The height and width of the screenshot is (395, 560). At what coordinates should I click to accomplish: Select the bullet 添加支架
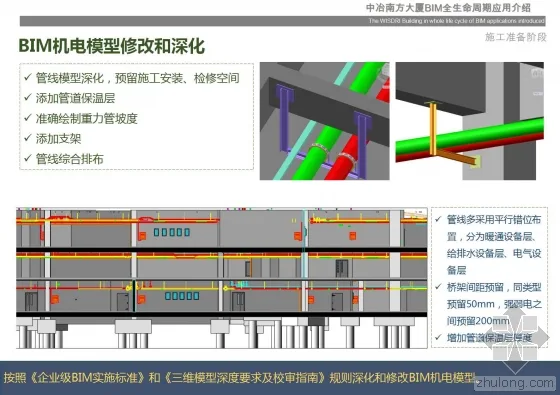coord(59,139)
